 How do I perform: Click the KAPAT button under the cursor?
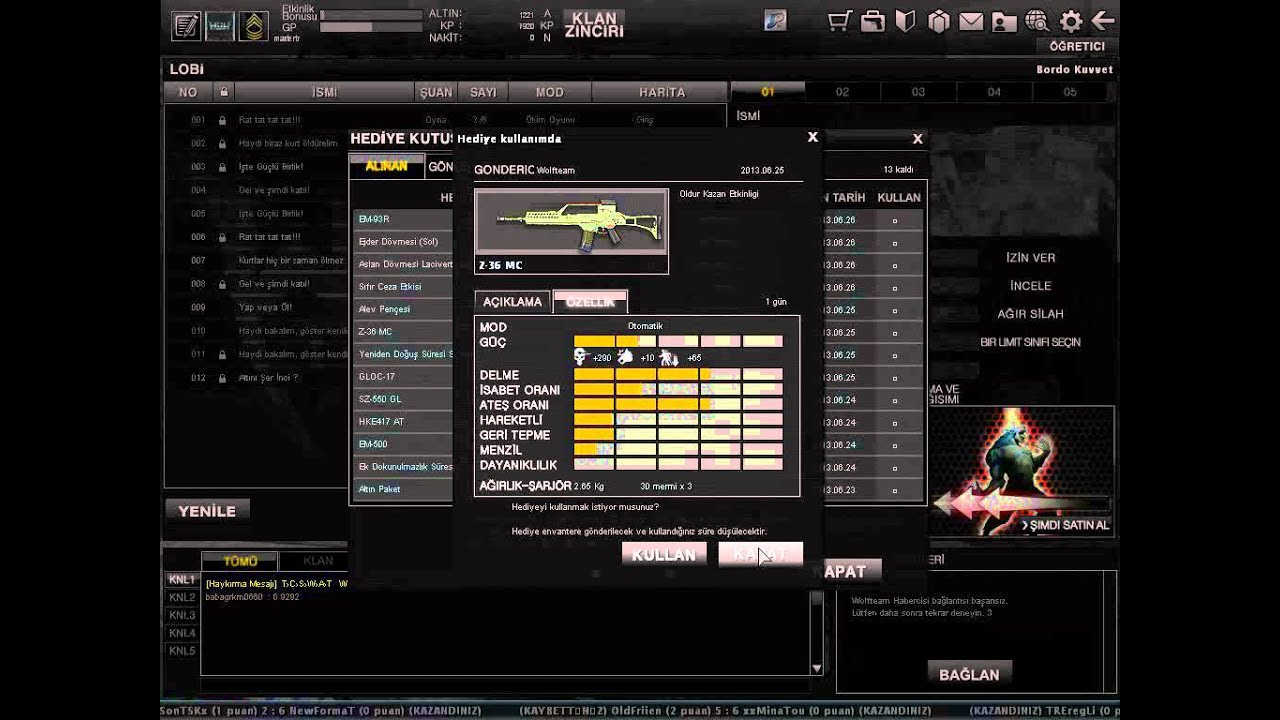(x=761, y=555)
